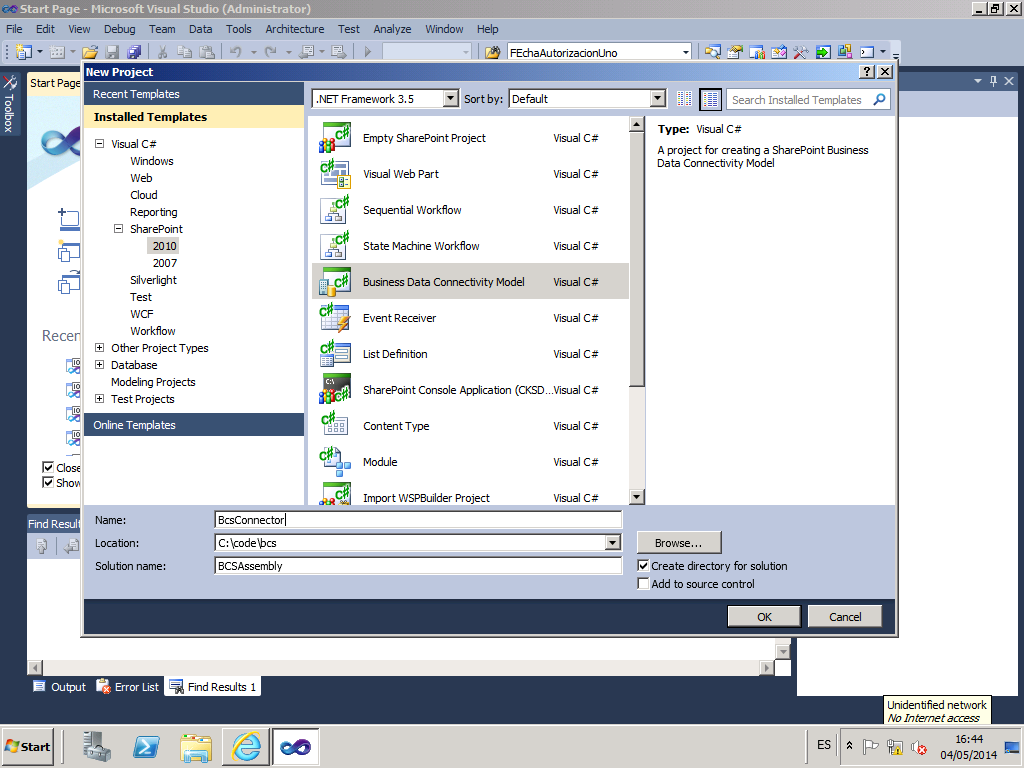The width and height of the screenshot is (1024, 768).
Task: Select the Event Receiver template icon
Action: tap(334, 318)
